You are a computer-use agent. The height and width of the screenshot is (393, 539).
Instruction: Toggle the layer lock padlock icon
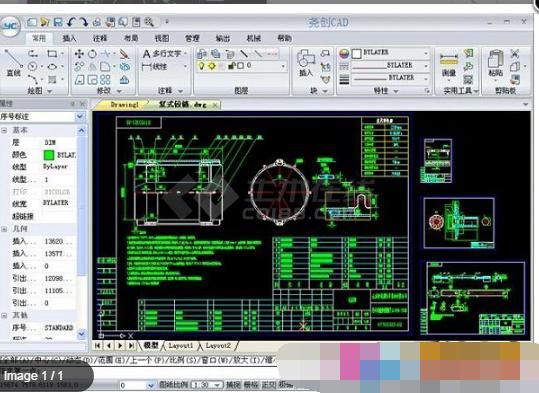(x=232, y=65)
